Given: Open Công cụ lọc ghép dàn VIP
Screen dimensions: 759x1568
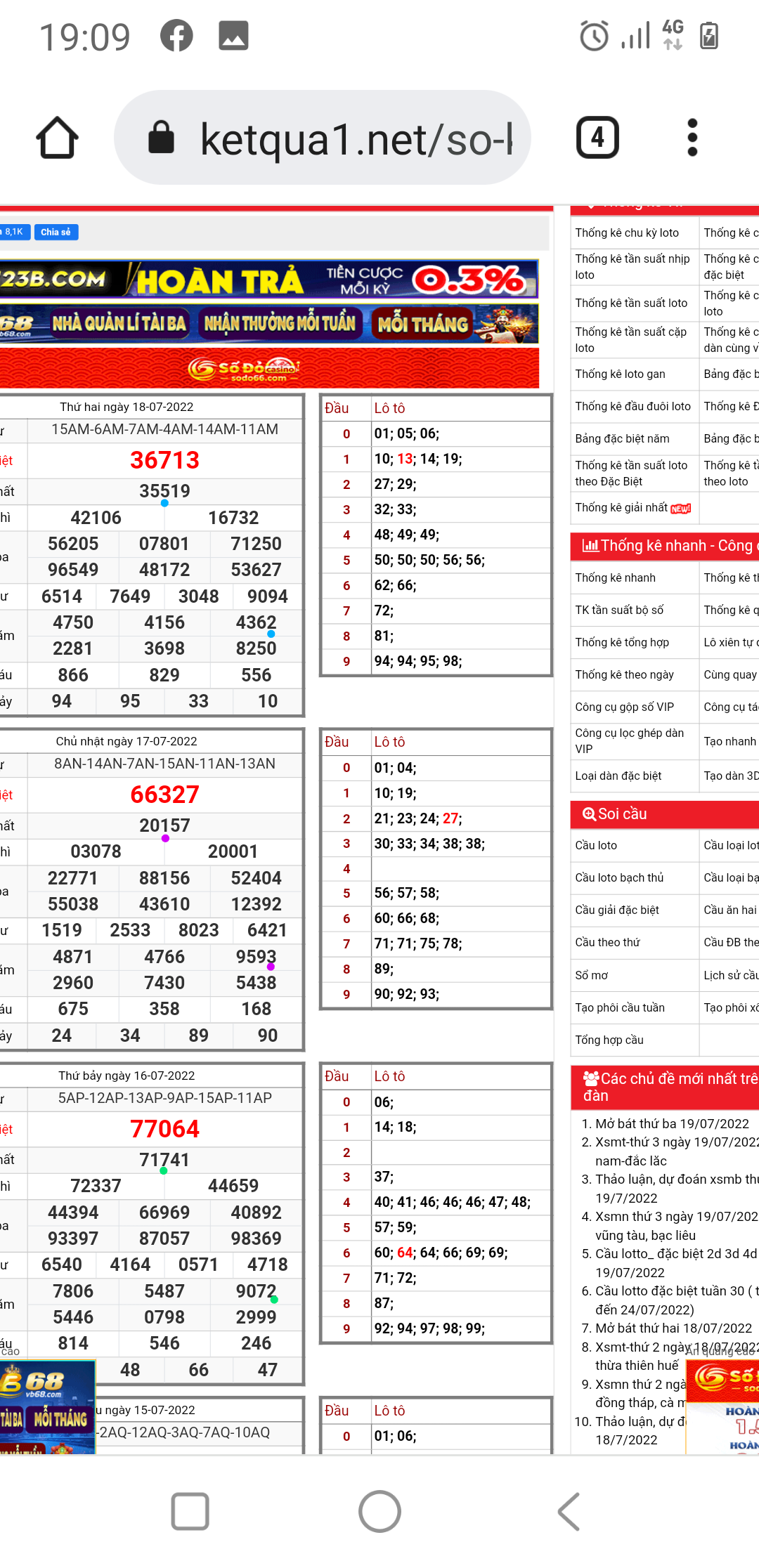Looking at the screenshot, I should 630,741.
